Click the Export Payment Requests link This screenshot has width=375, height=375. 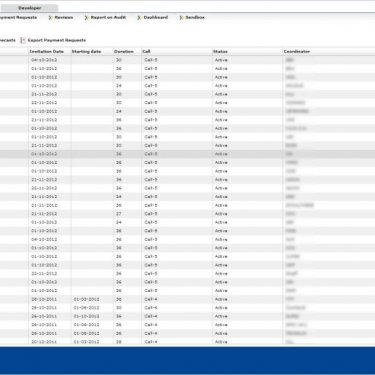[x=57, y=40]
